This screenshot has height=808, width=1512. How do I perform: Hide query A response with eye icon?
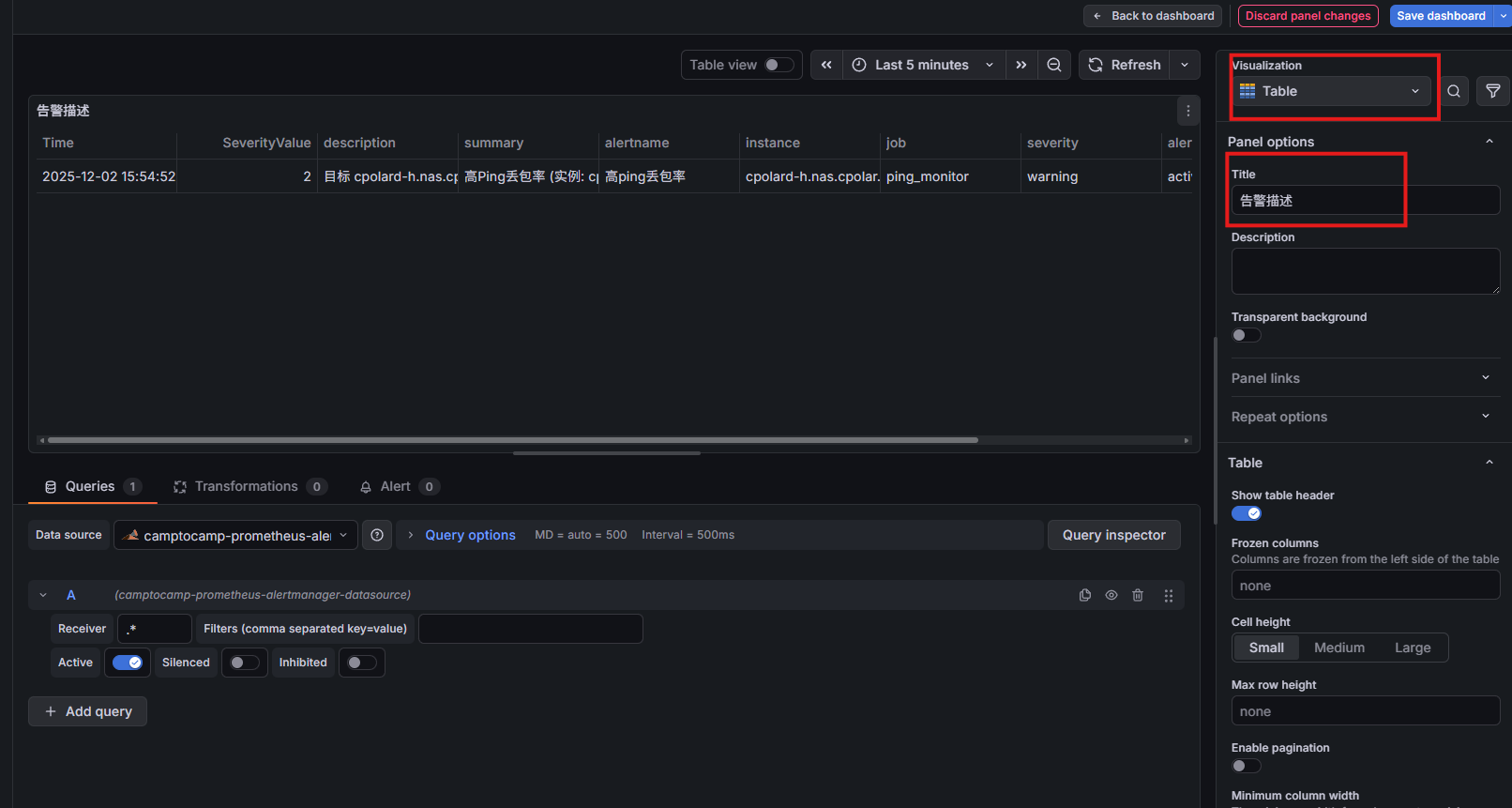click(1111, 595)
